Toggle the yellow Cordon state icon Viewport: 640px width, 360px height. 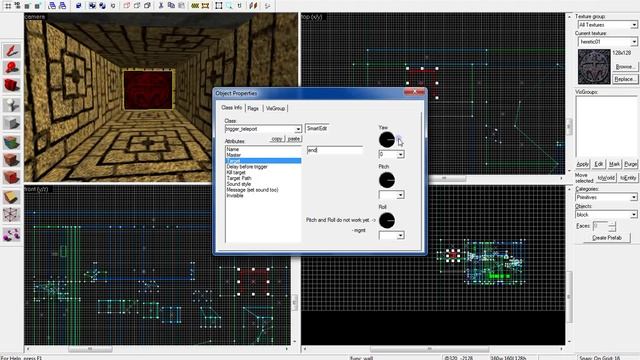pos(195,5)
